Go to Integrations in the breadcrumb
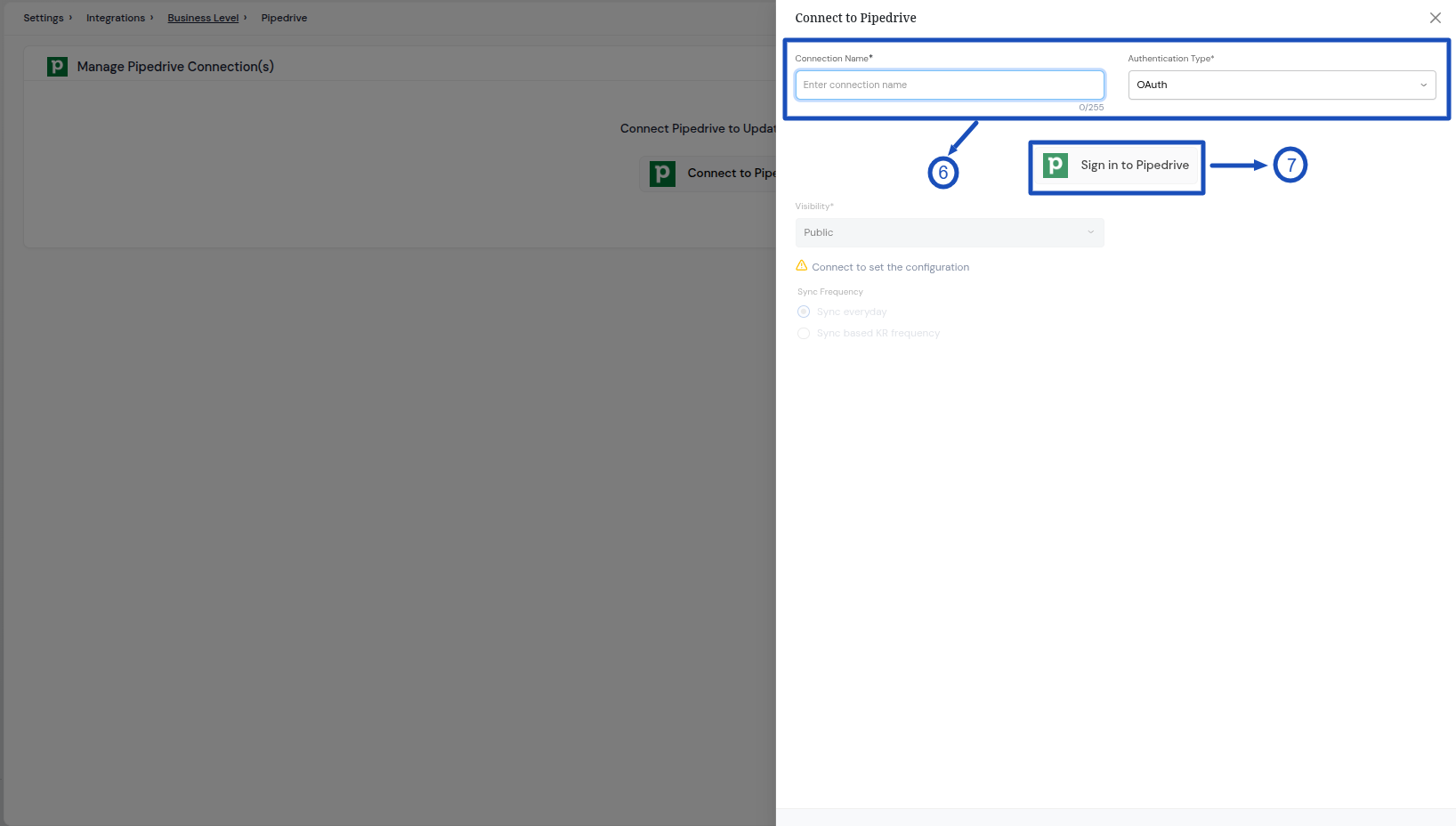This screenshot has width=1456, height=826. coord(116,18)
